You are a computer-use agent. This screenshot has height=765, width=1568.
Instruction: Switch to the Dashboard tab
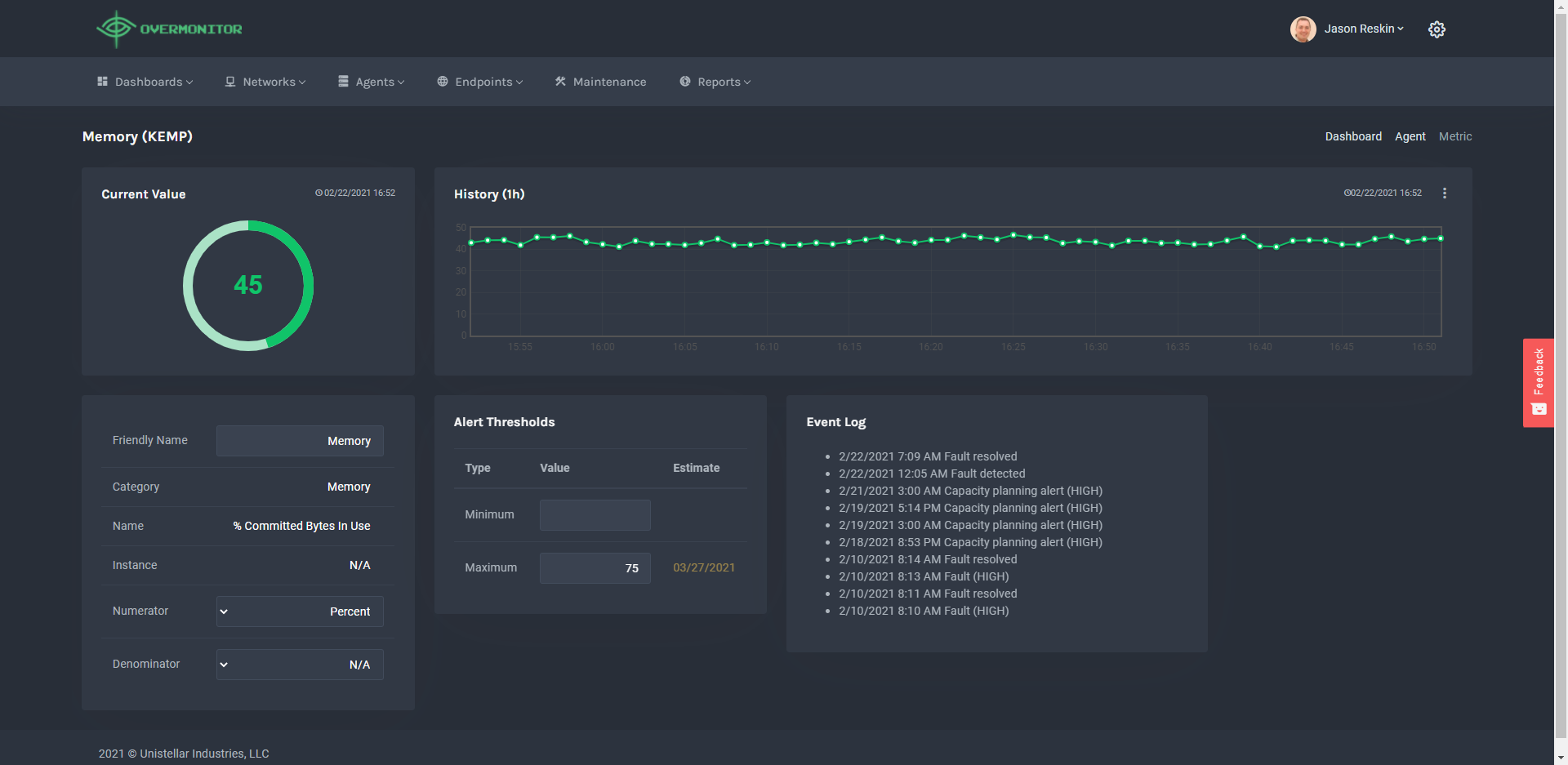(x=1353, y=136)
